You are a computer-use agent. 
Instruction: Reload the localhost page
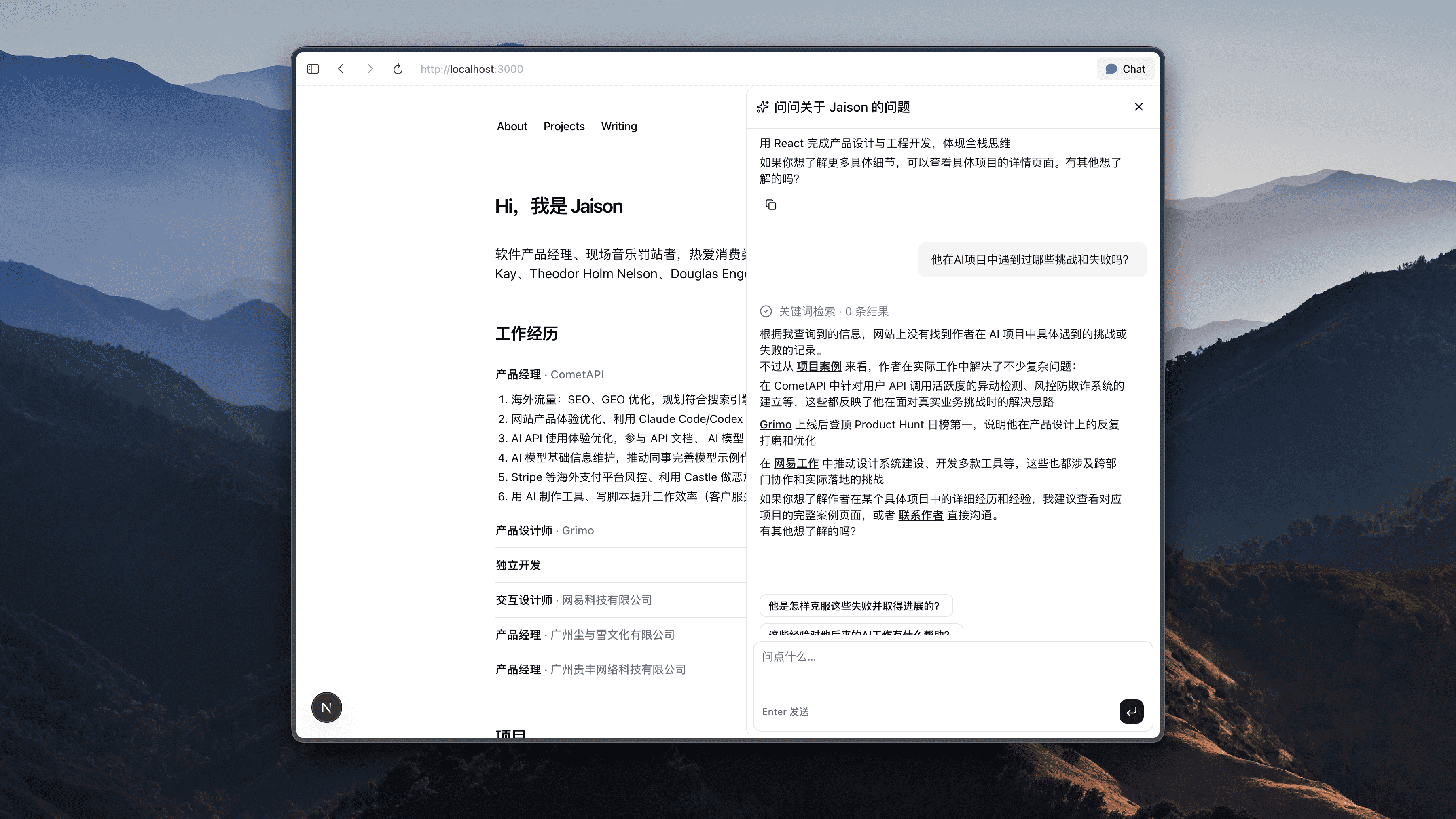click(x=398, y=69)
